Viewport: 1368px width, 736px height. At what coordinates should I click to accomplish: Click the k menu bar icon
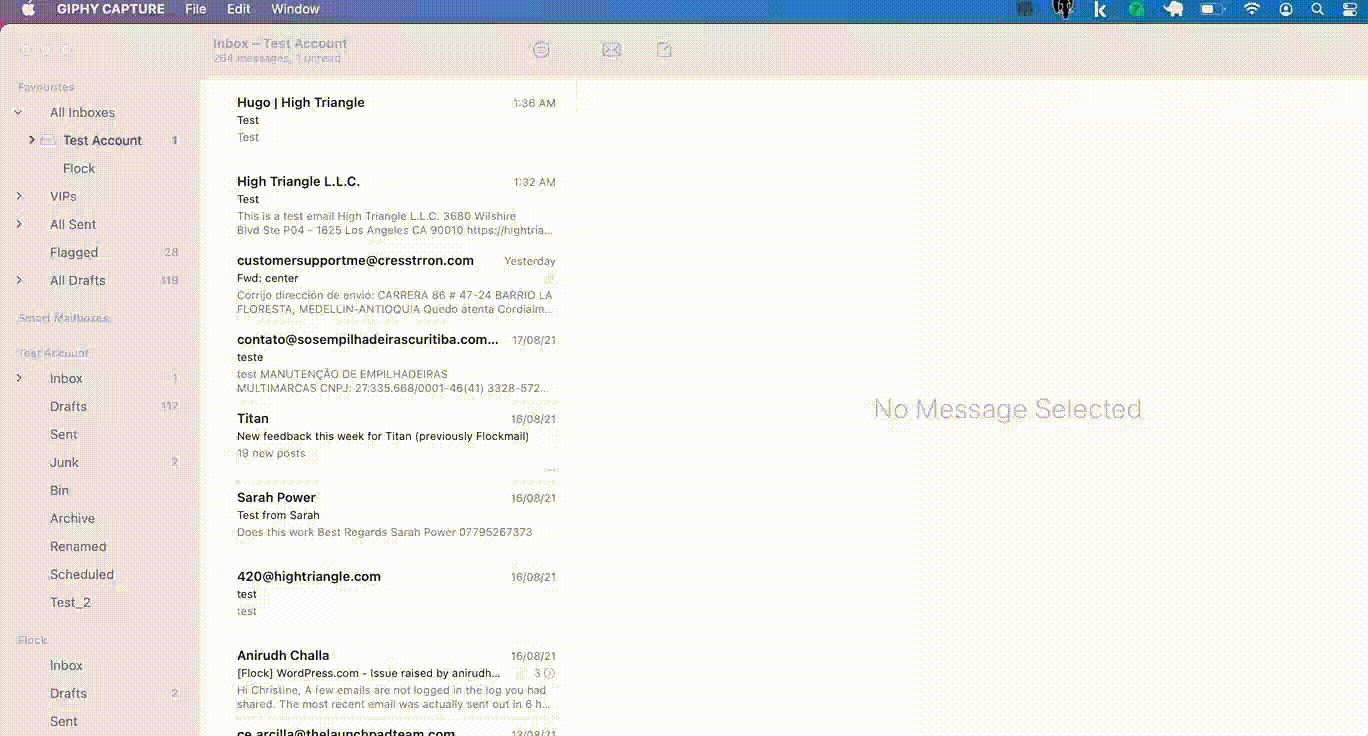coord(1100,9)
